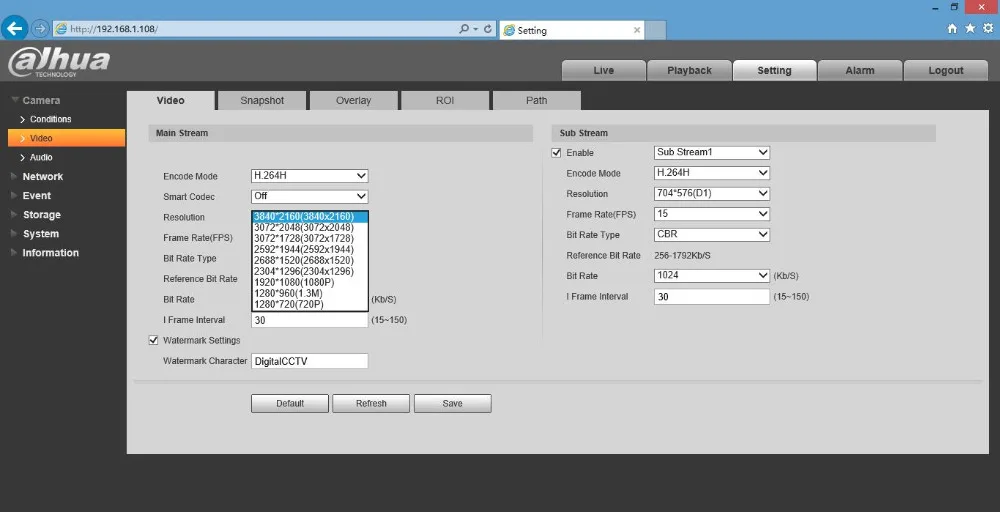Open the Live view tab

[x=603, y=71]
